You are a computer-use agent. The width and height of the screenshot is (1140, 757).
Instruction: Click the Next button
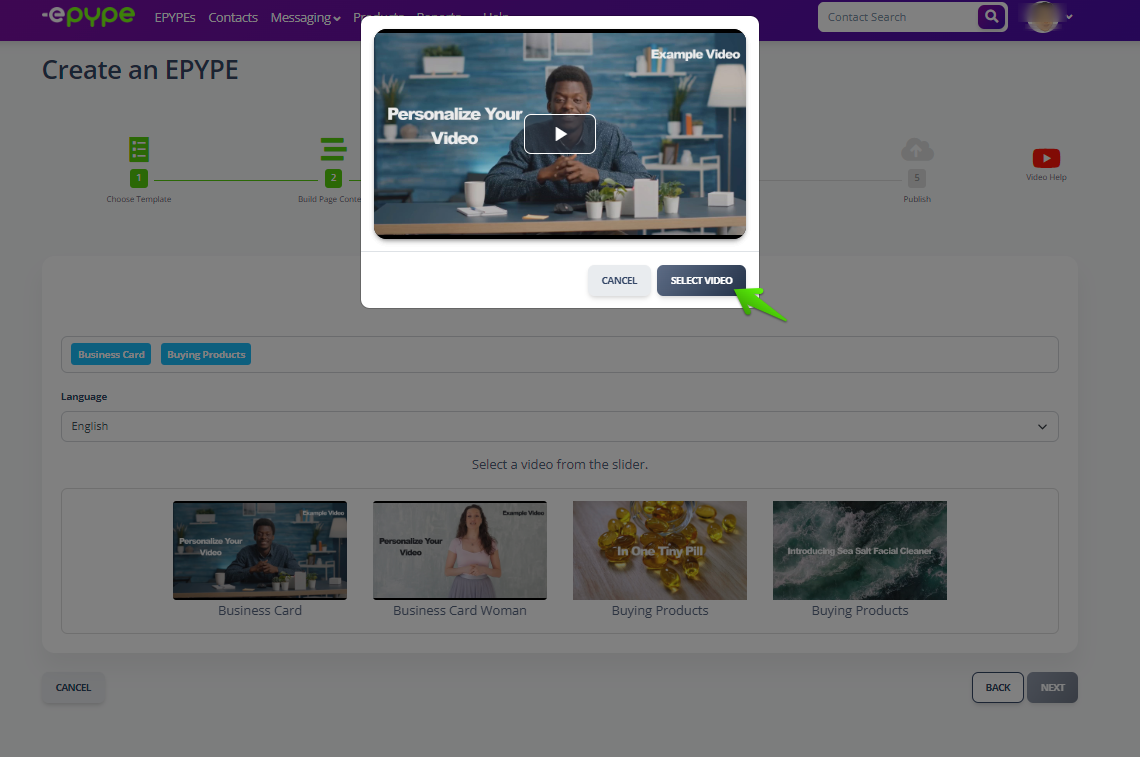1052,688
